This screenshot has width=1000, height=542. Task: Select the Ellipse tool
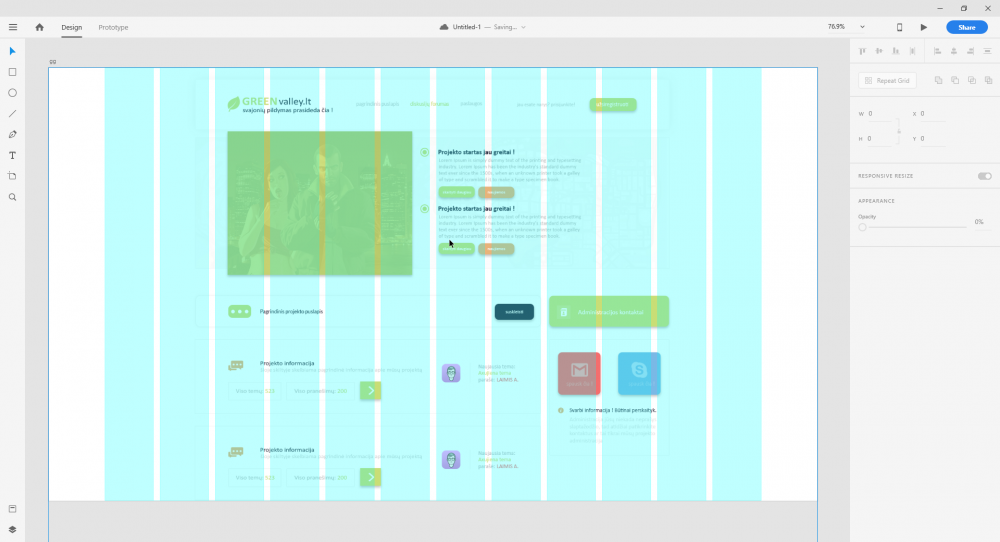click(13, 93)
